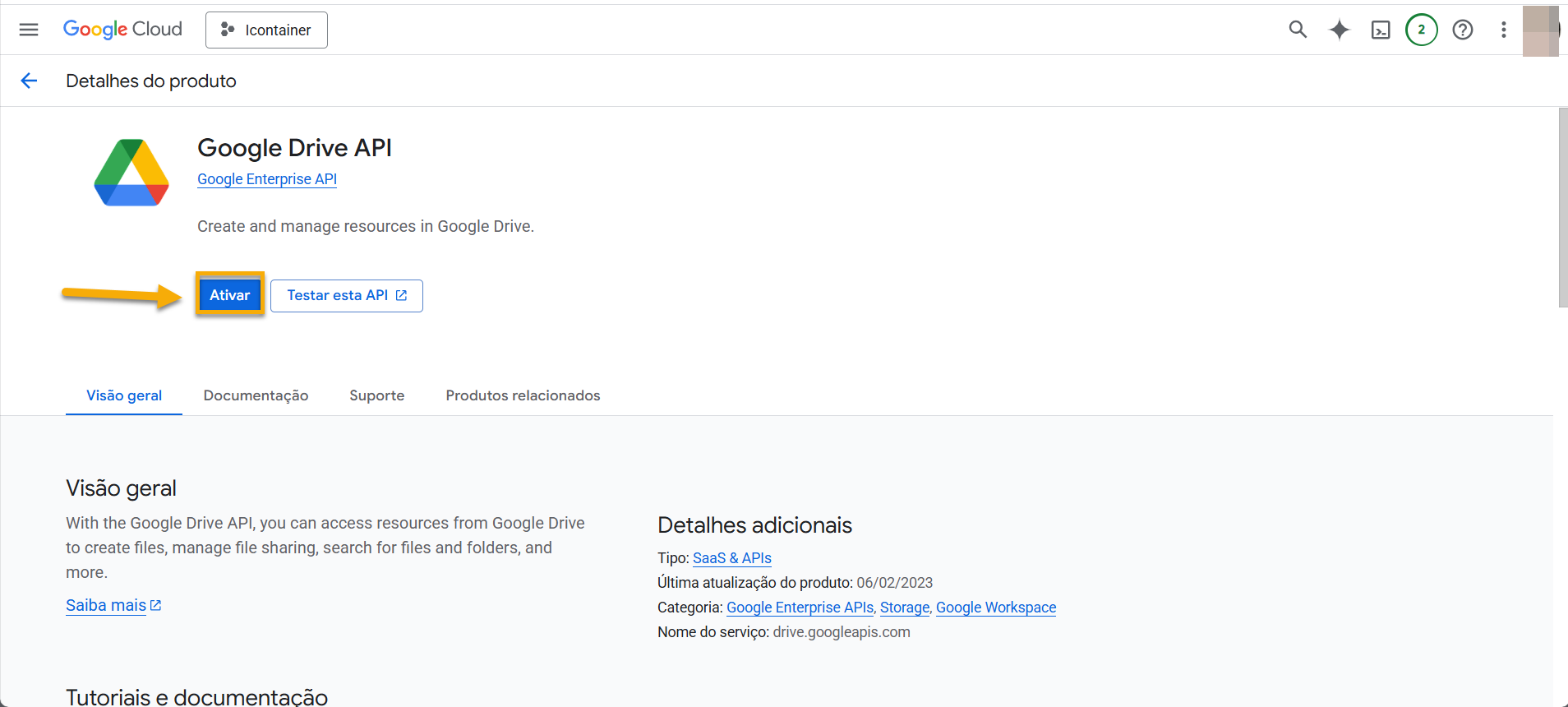Open the account profile avatar
Viewport: 1568px width, 707px height.
tap(1541, 30)
